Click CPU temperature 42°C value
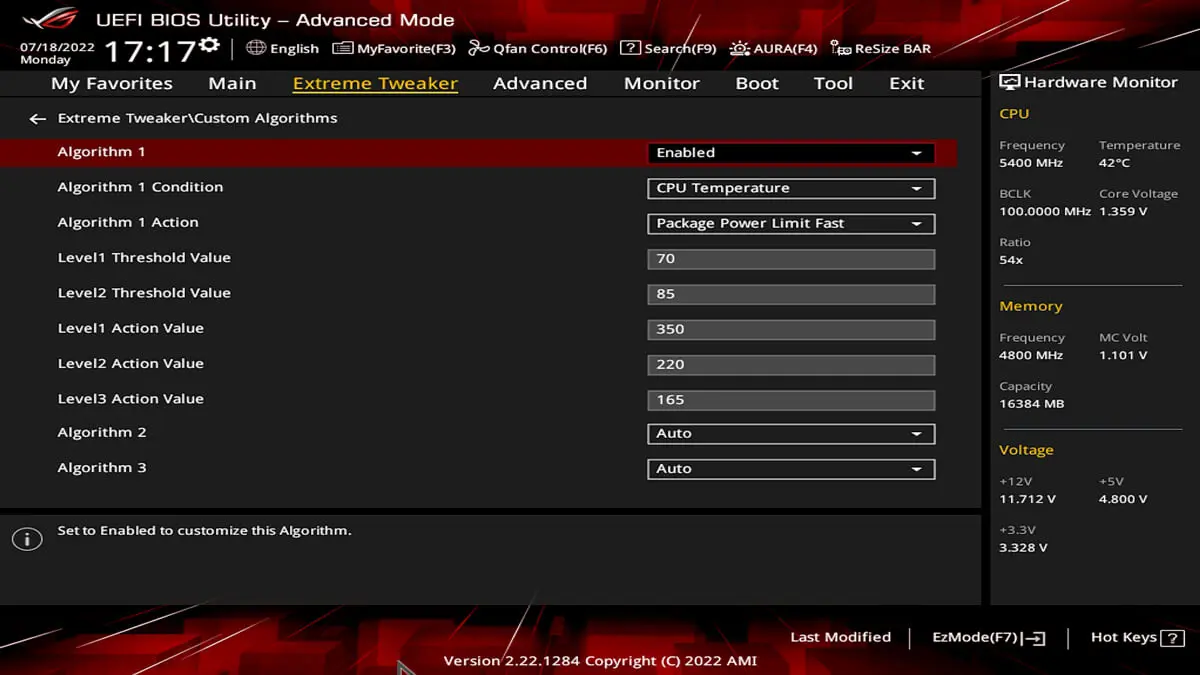Viewport: 1200px width, 675px height. tap(1114, 162)
